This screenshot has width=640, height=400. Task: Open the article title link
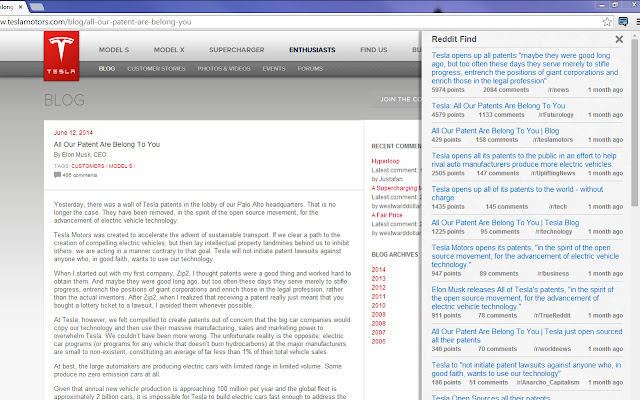[x=107, y=144]
